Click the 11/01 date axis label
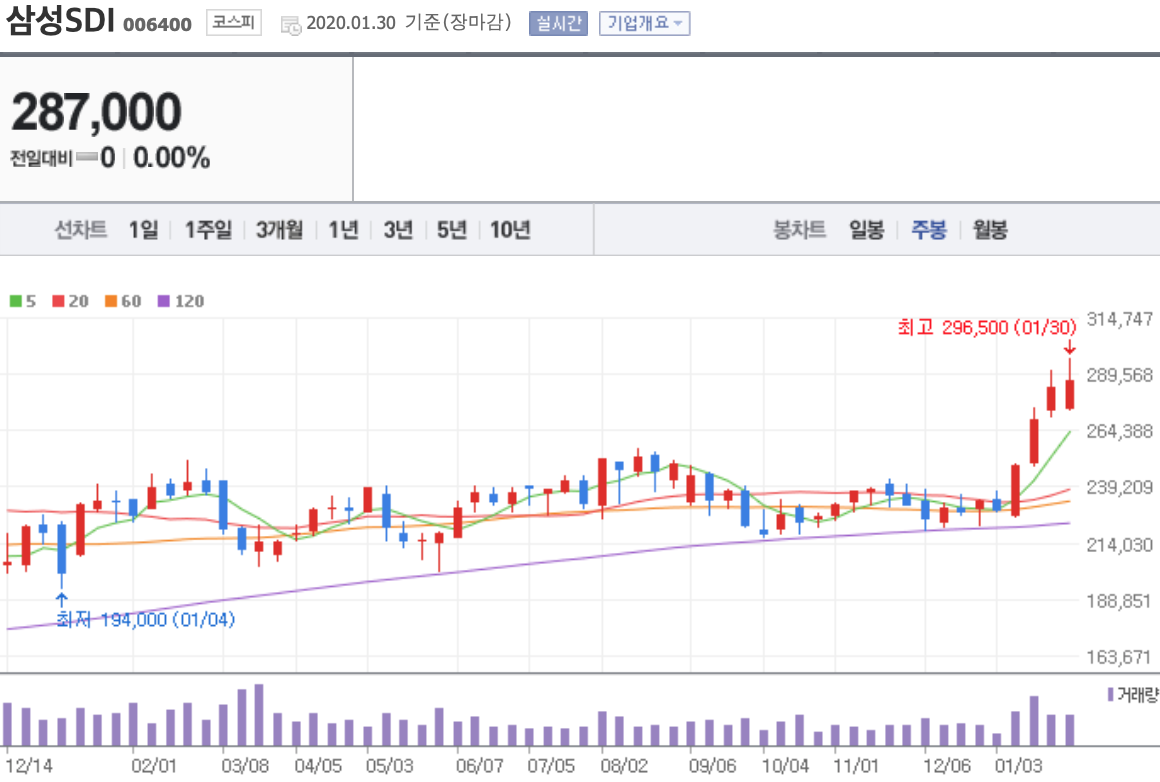 (x=856, y=766)
